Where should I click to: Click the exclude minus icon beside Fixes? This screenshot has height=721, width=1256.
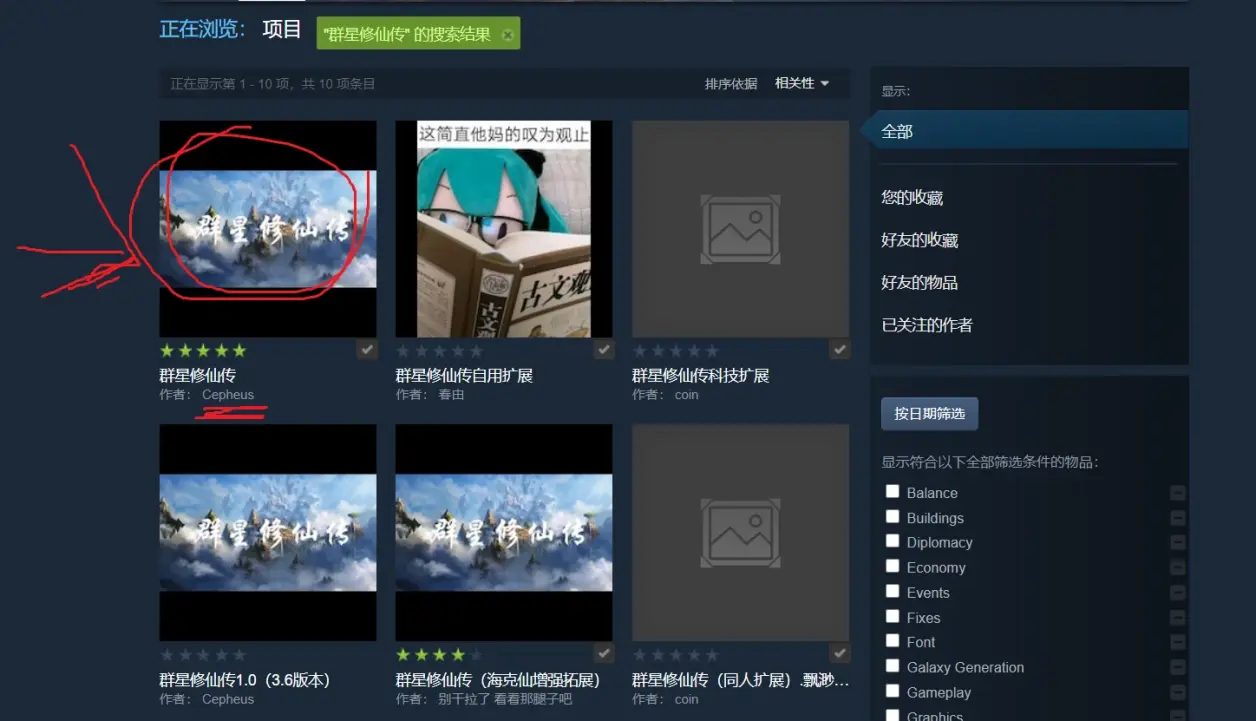[1177, 618]
